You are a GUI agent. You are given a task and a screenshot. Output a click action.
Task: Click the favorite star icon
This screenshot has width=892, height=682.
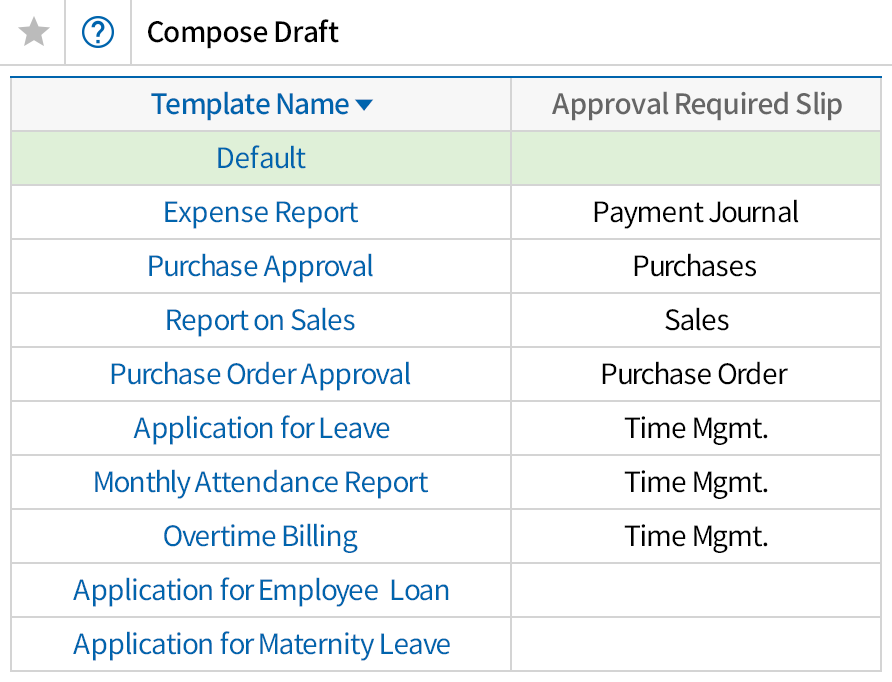34,33
